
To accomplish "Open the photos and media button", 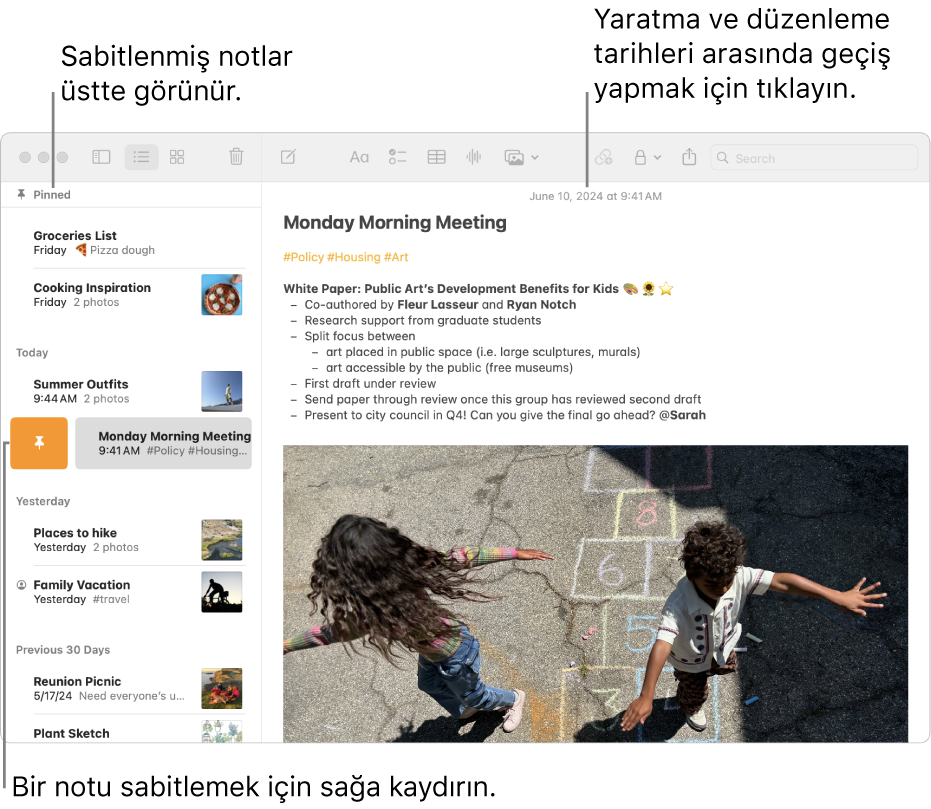I will (x=514, y=157).
